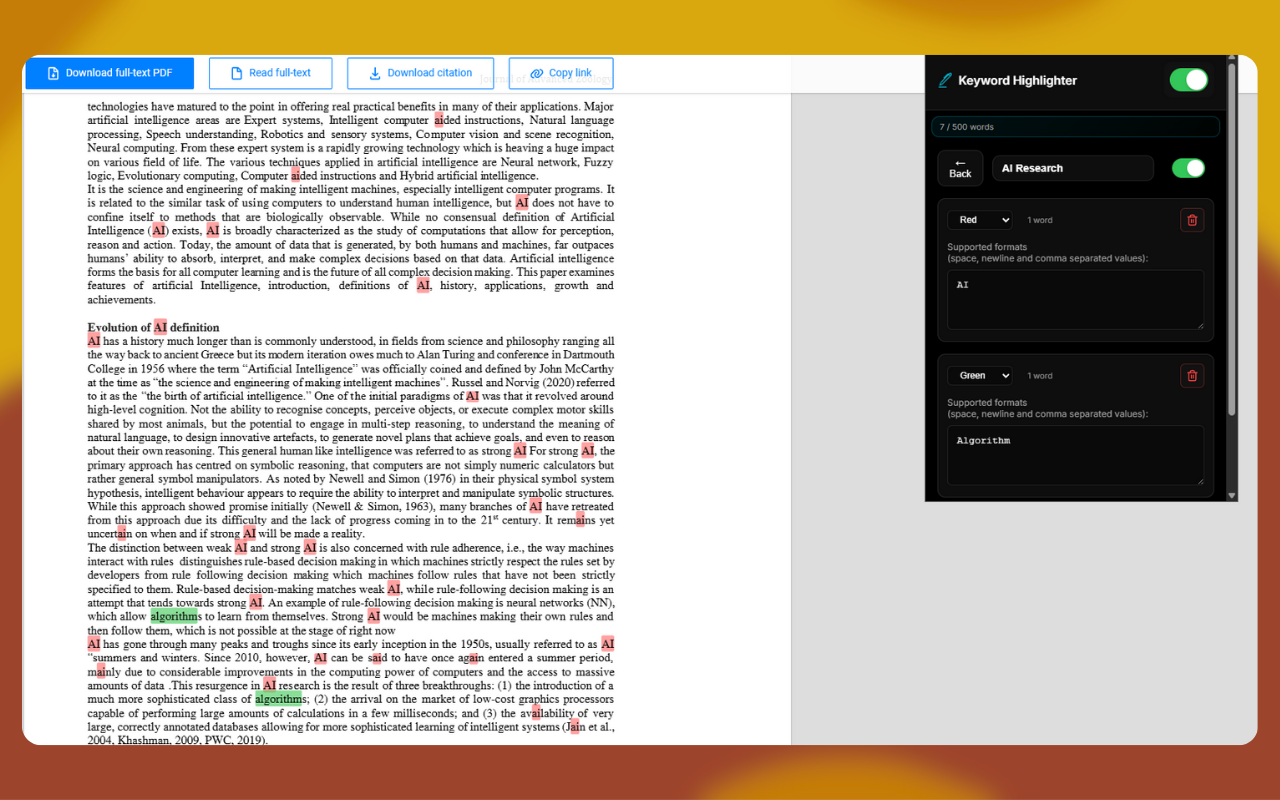
Task: Click the Keyword Highlighter pen icon
Action: pyautogui.click(x=945, y=81)
